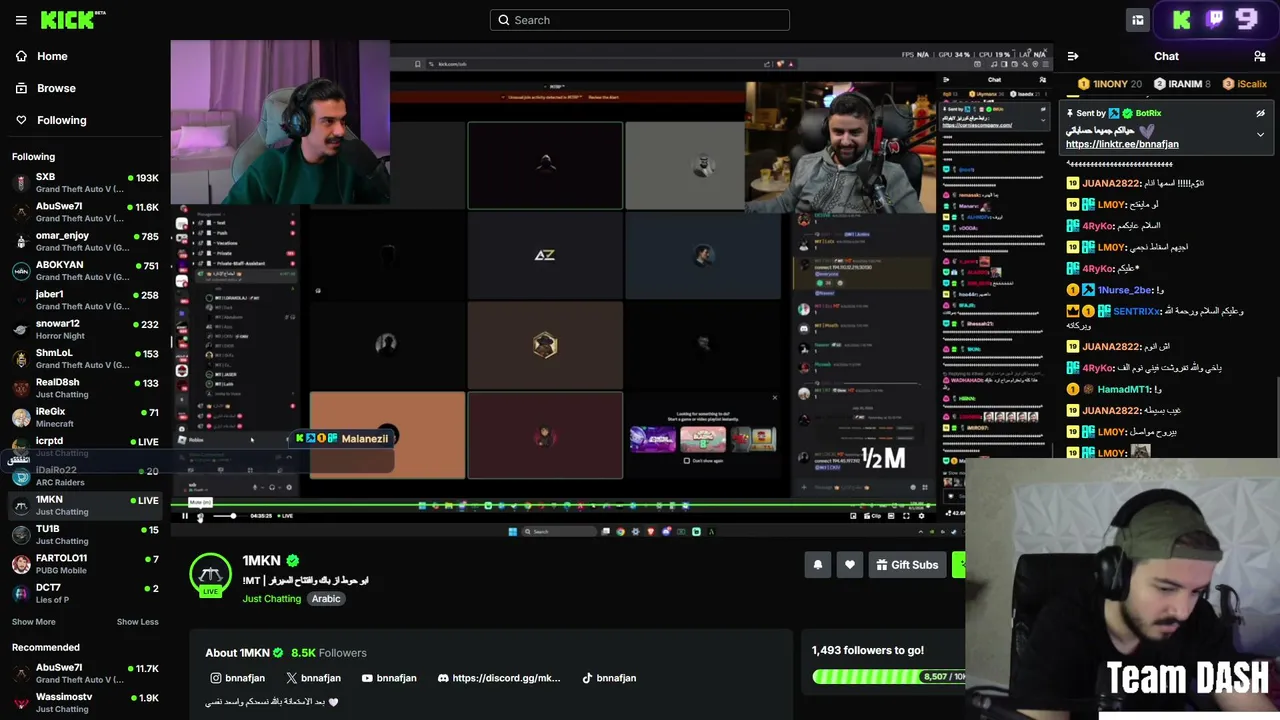The height and width of the screenshot is (720, 1280).
Task: Jump to LIVE in the player
Action: click(x=285, y=516)
